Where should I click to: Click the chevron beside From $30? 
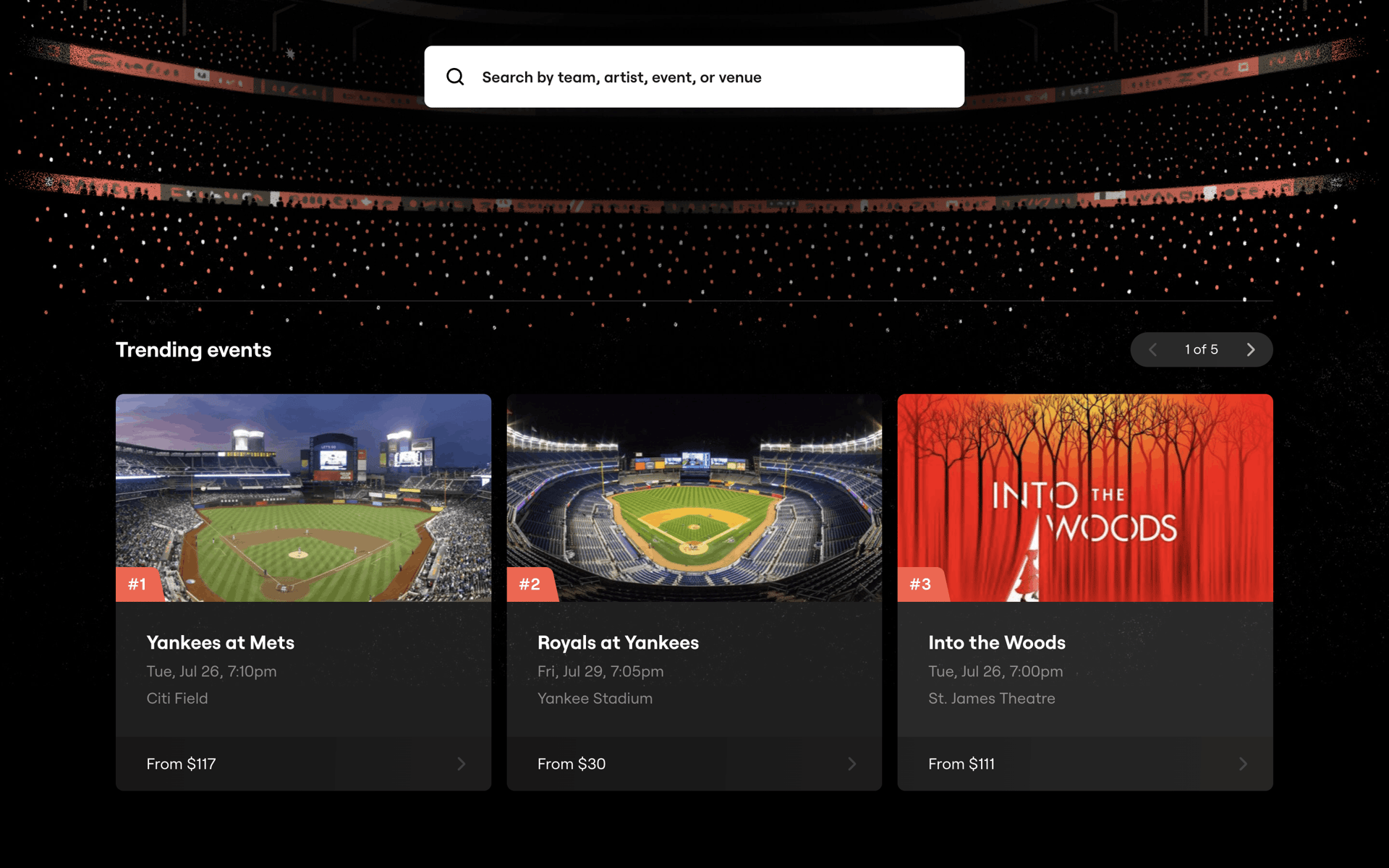click(x=852, y=764)
